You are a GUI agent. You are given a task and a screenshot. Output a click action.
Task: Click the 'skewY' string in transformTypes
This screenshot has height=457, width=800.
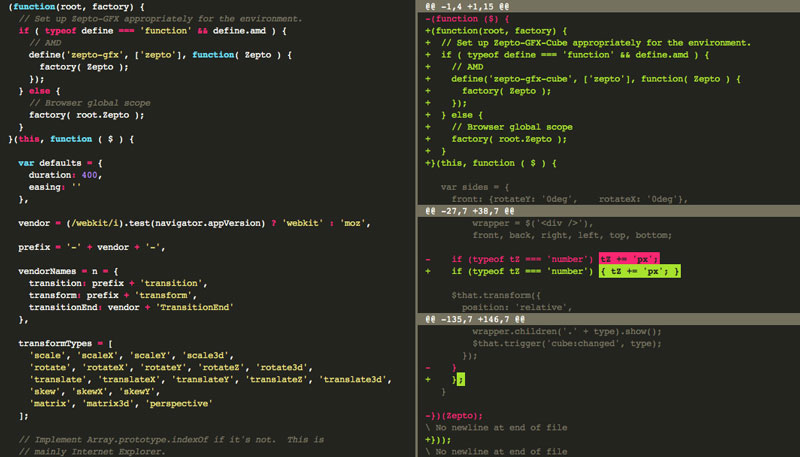click(139, 391)
